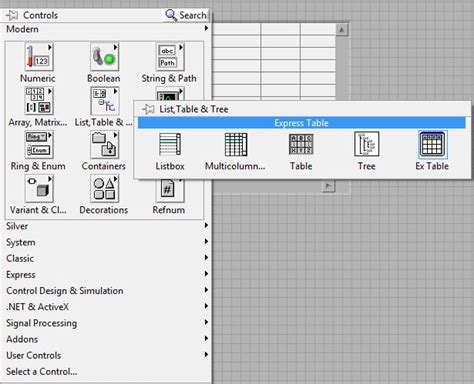Expand the Express palette category
This screenshot has height=384, width=474.
(x=107, y=275)
